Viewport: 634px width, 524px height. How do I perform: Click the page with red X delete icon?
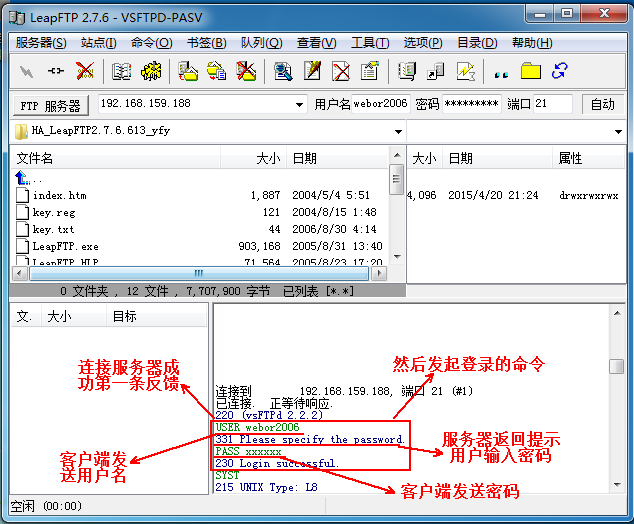pos(341,71)
